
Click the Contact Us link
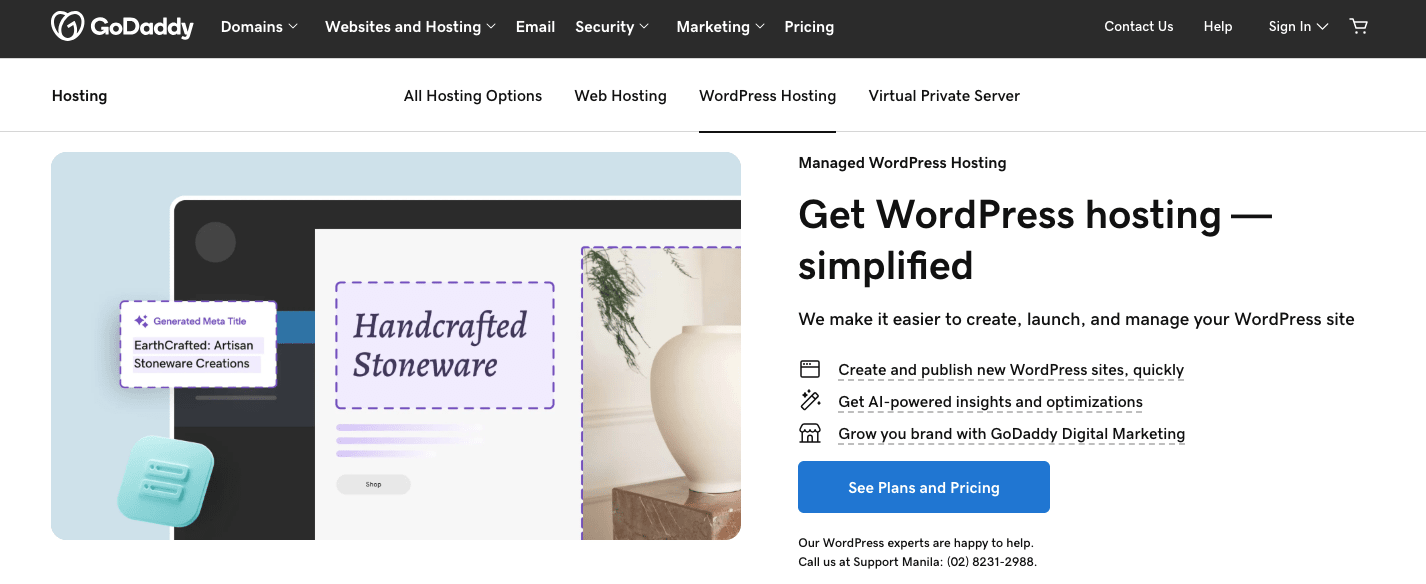click(1138, 27)
